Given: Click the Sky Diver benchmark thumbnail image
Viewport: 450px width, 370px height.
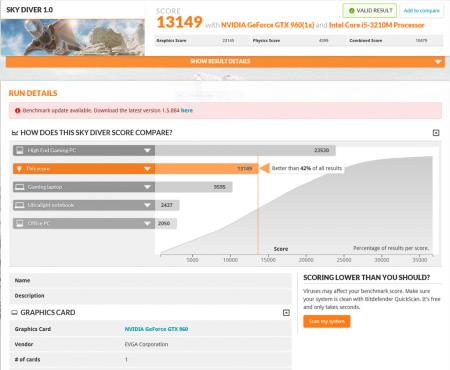Looking at the screenshot, I should (73, 37).
